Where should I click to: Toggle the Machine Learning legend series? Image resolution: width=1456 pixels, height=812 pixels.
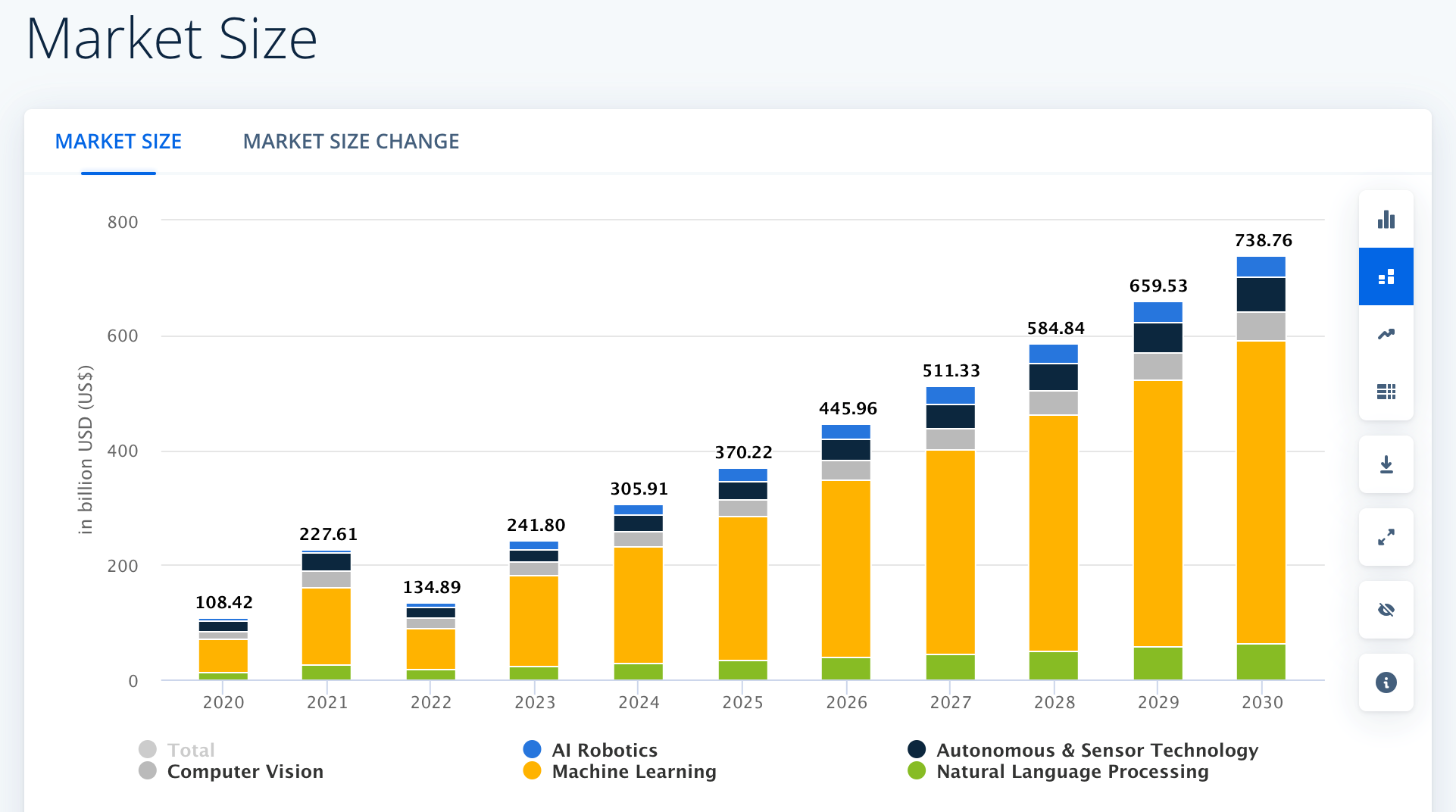pyautogui.click(x=620, y=771)
